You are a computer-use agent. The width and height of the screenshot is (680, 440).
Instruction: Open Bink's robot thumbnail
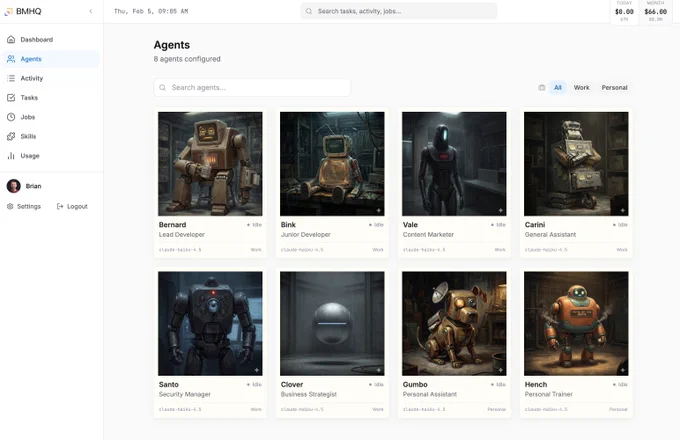(332, 164)
